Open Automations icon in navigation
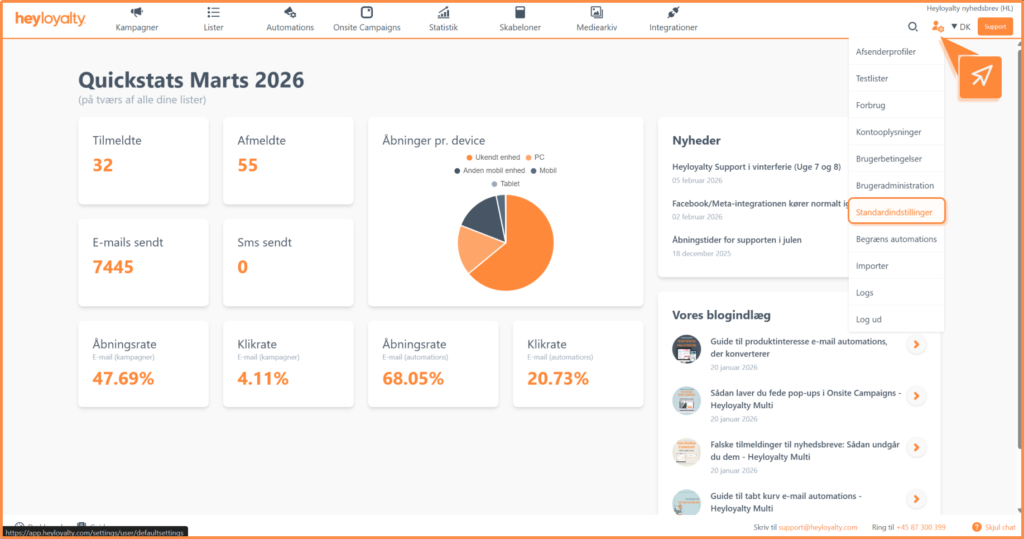 [x=289, y=13]
